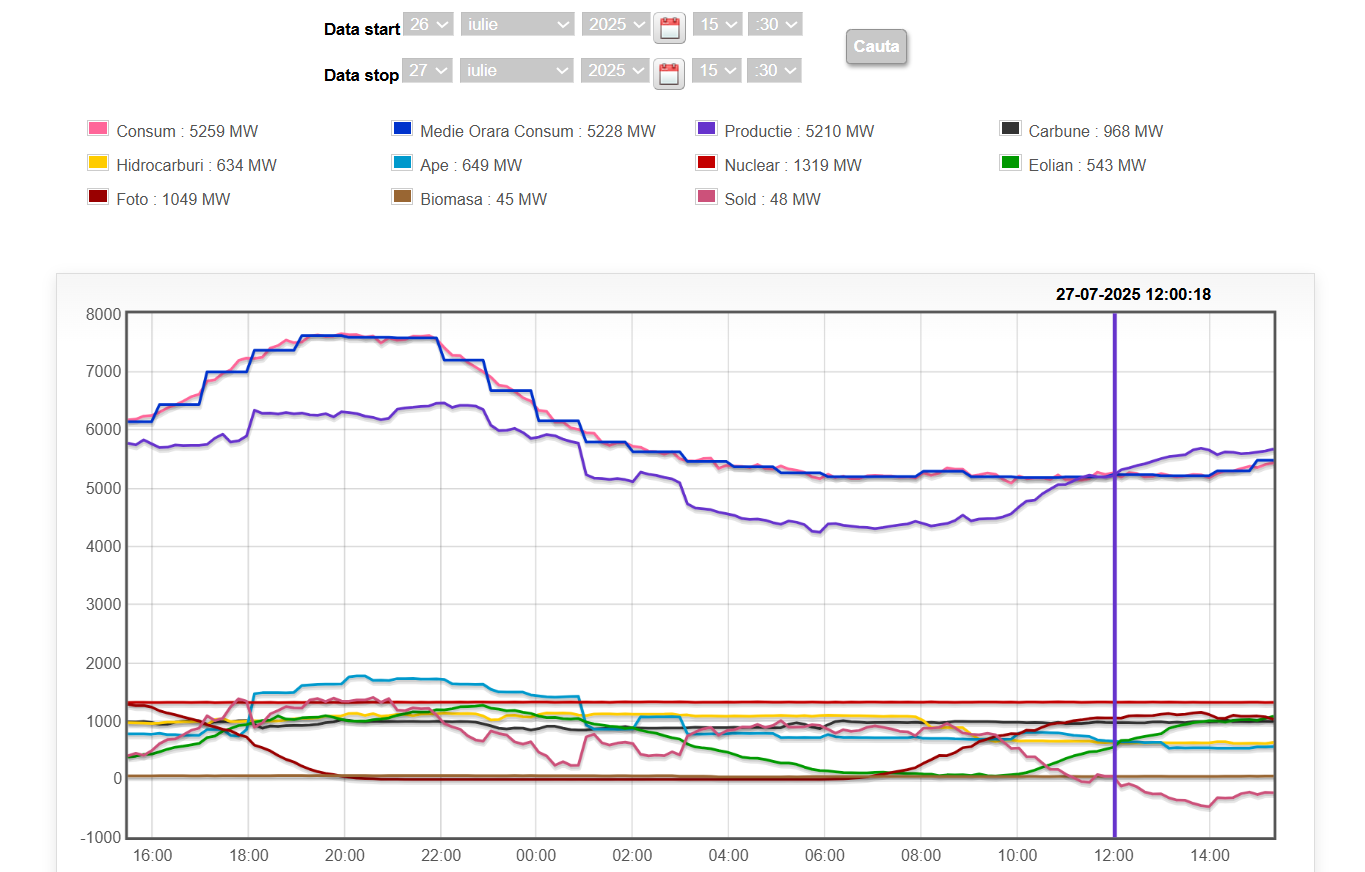
Task: Click the brown Biomasa legend swatch
Action: tap(402, 197)
